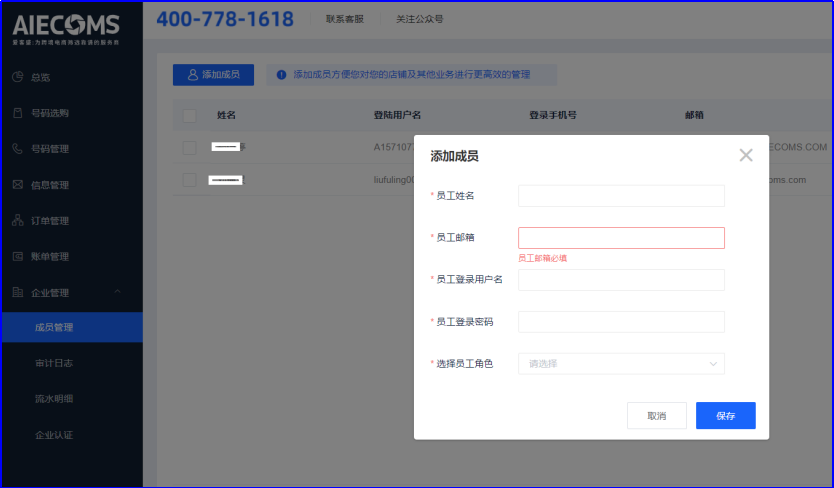Click the 号码选购 clipboard icon

pyautogui.click(x=18, y=113)
